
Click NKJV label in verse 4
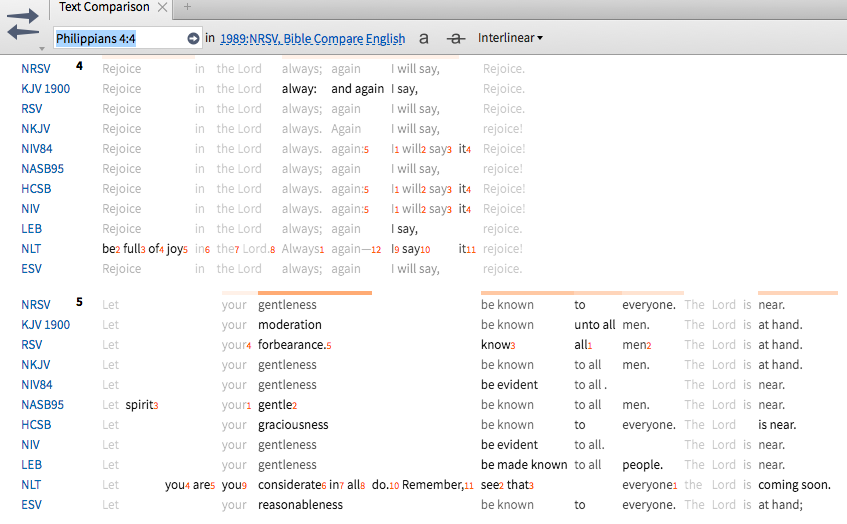[36, 129]
